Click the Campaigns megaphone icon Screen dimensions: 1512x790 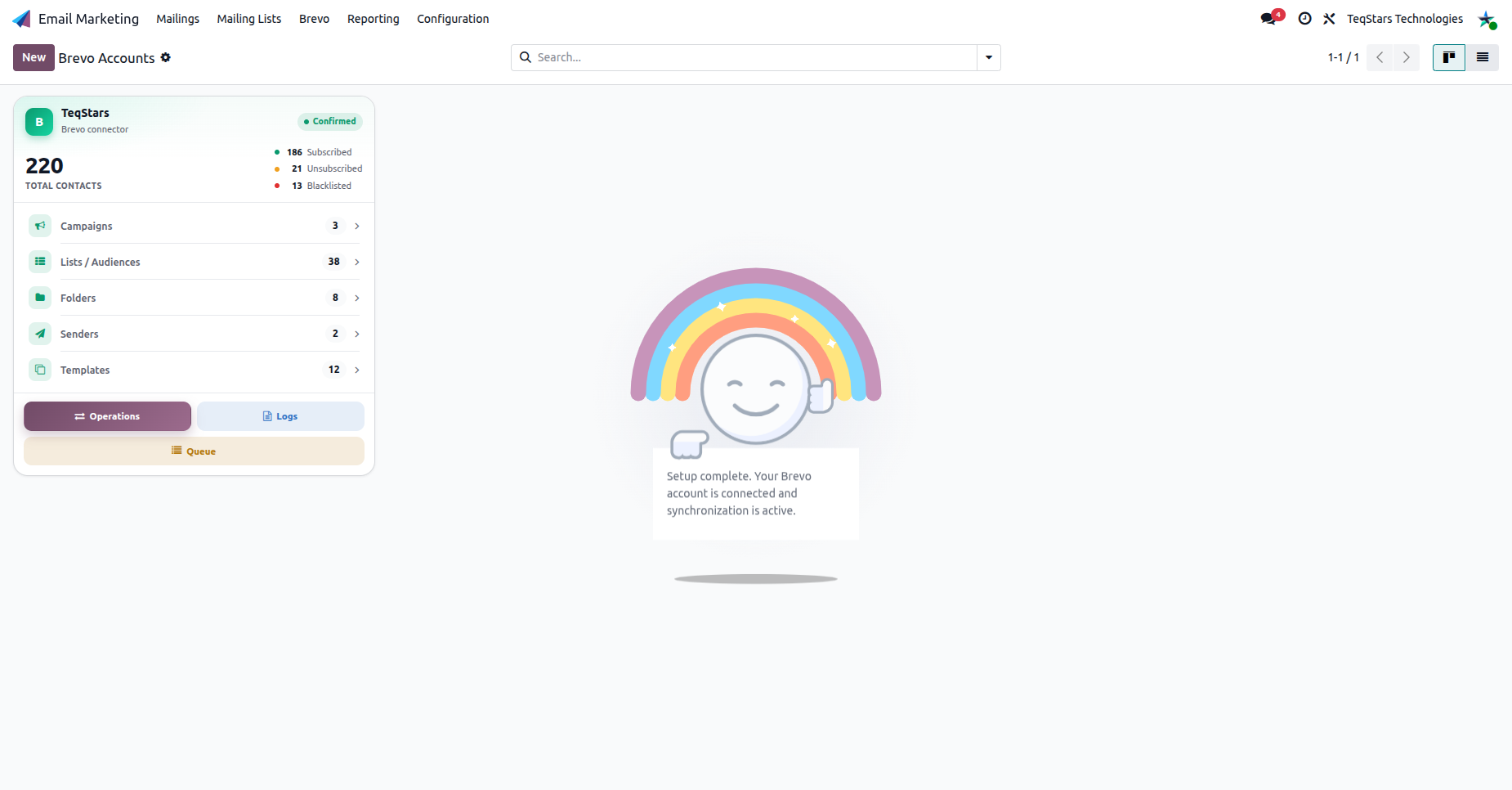pos(40,226)
